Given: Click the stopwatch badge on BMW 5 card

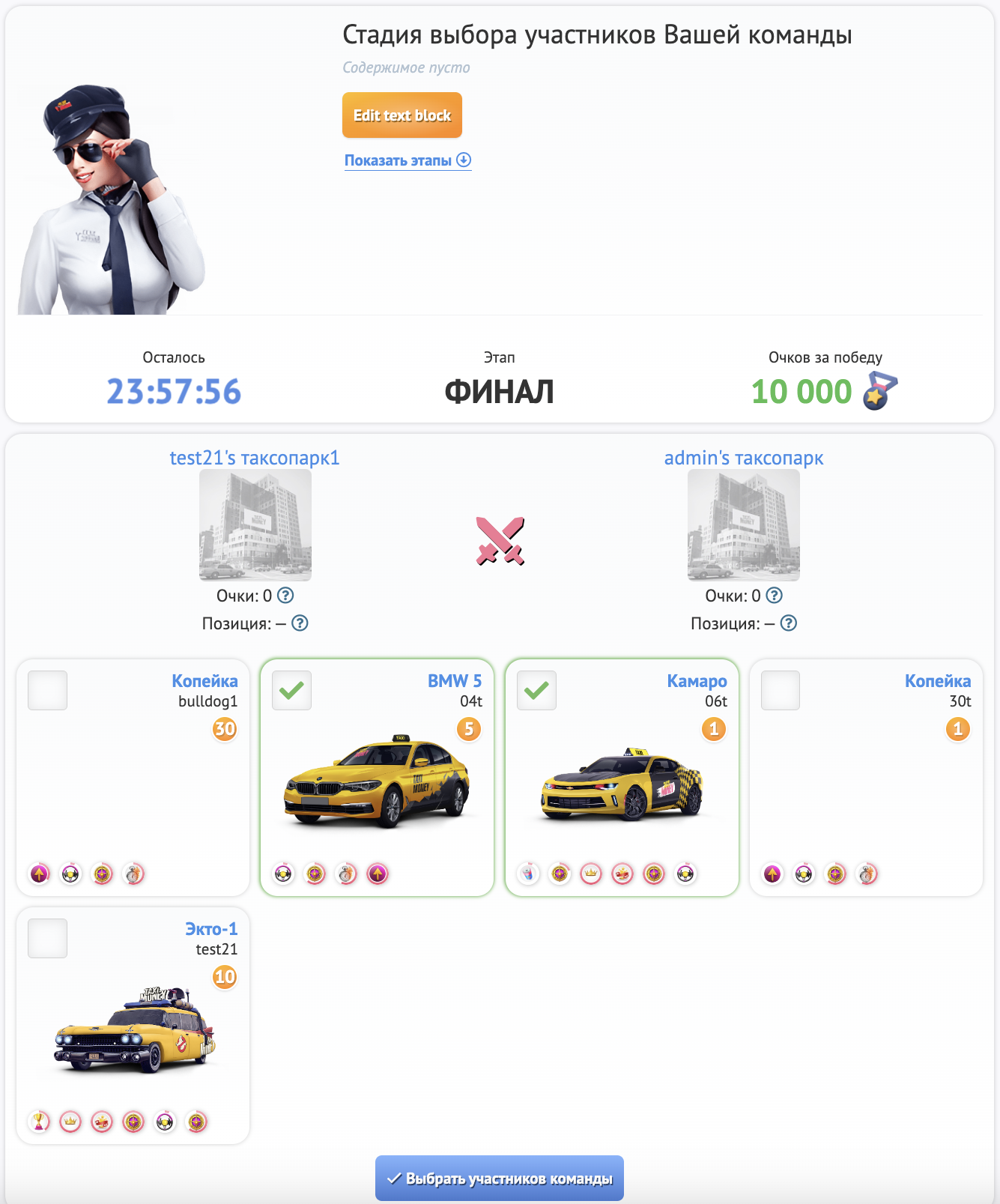Looking at the screenshot, I should coord(346,874).
